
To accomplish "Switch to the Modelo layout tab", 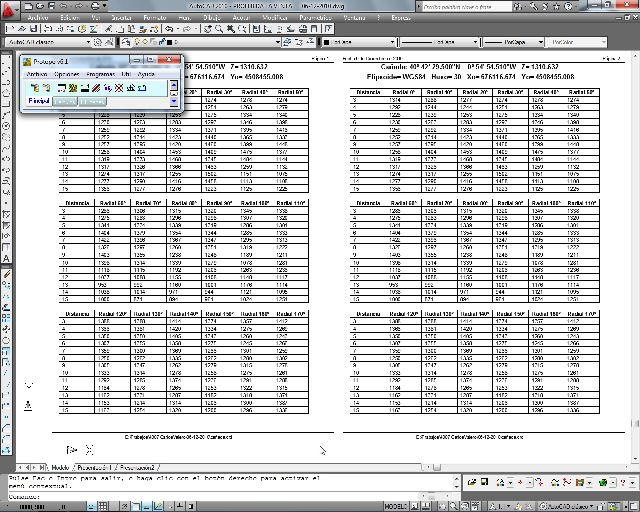I will (x=60, y=467).
